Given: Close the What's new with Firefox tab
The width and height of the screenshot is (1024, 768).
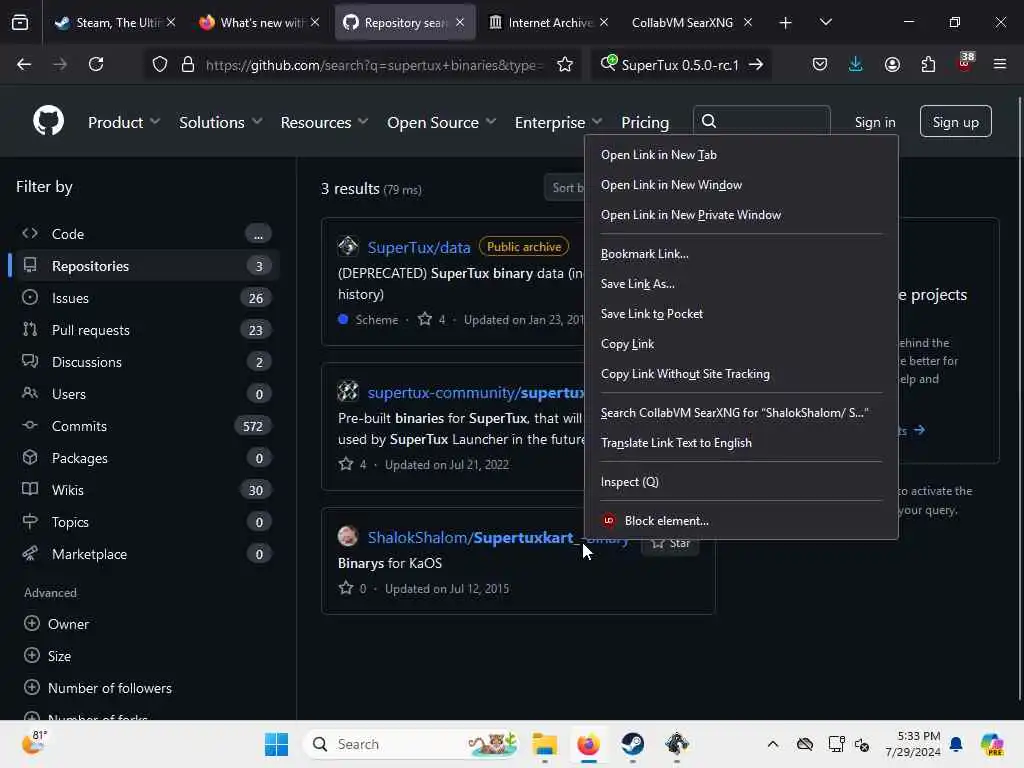Looking at the screenshot, I should (x=315, y=22).
